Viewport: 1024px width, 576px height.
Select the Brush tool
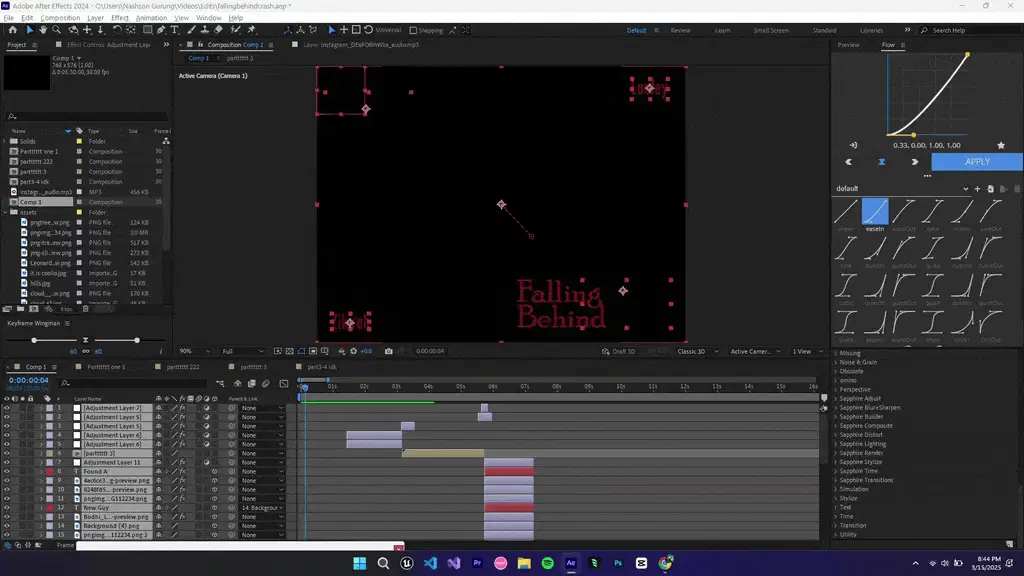[x=191, y=30]
